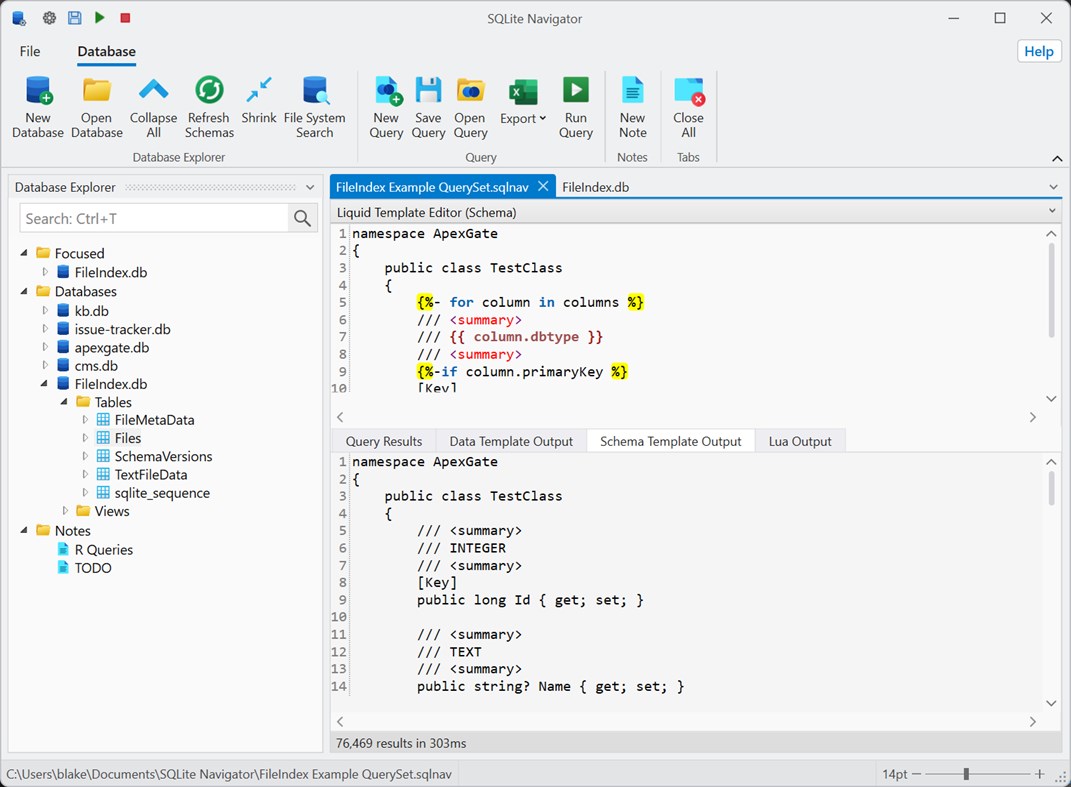Switch to the FileIndex.db document tab
Image resolution: width=1071 pixels, height=787 pixels.
(595, 187)
